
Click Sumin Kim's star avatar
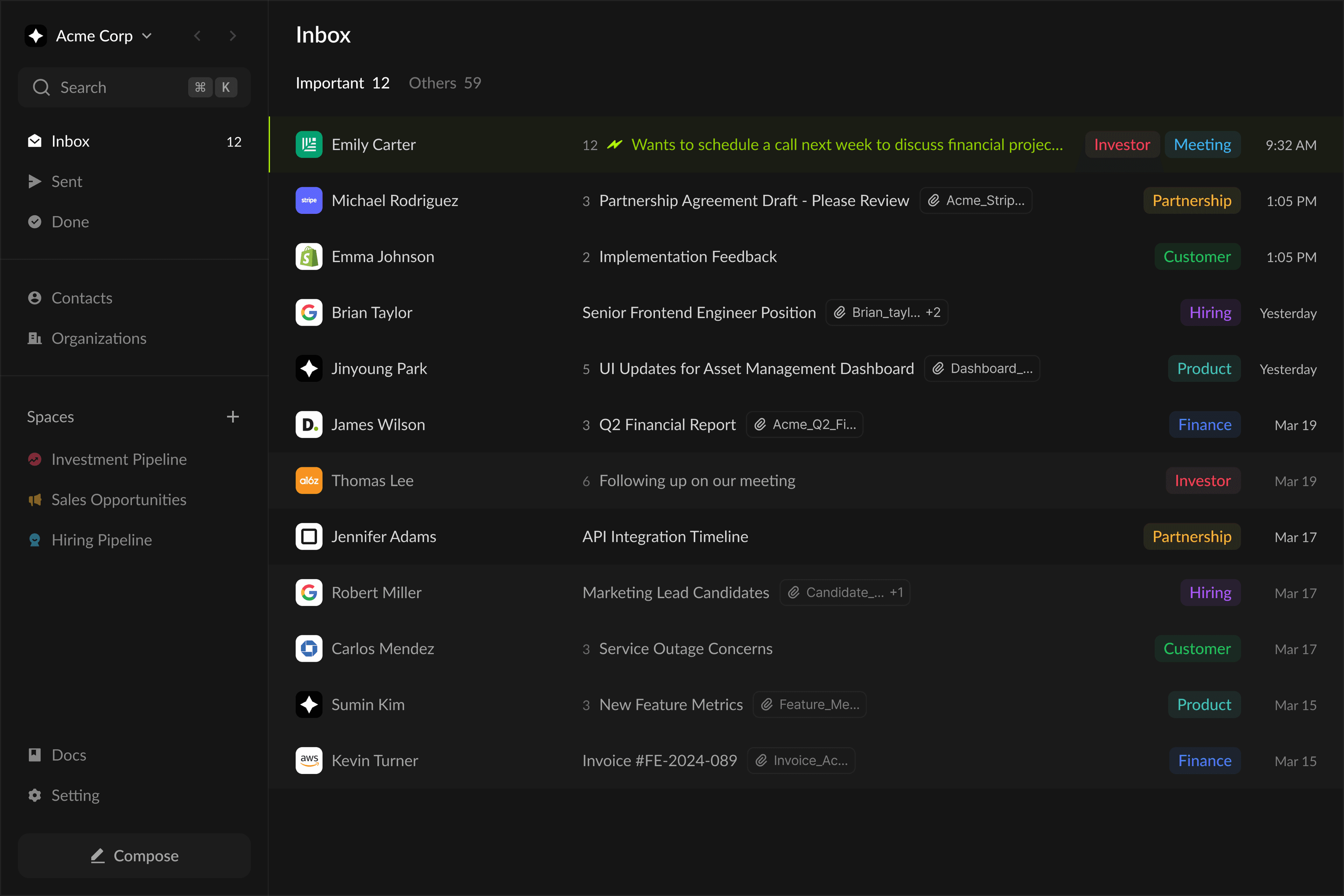tap(309, 705)
